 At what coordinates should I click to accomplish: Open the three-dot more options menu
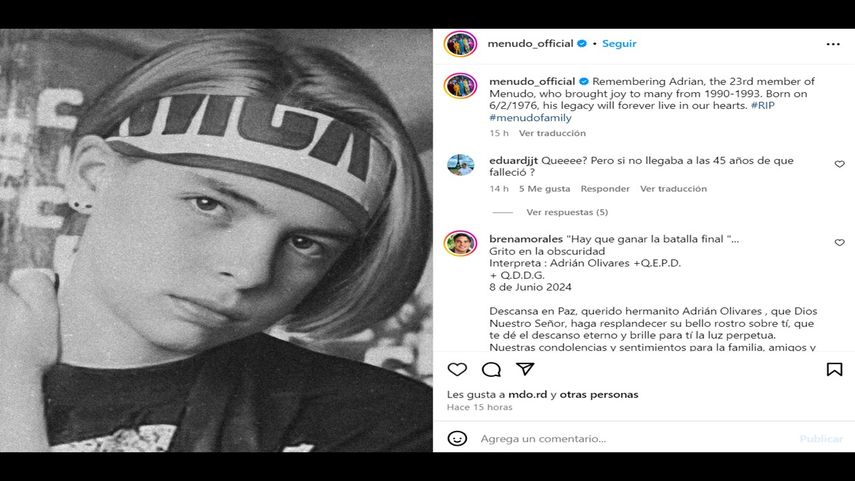pyautogui.click(x=833, y=44)
